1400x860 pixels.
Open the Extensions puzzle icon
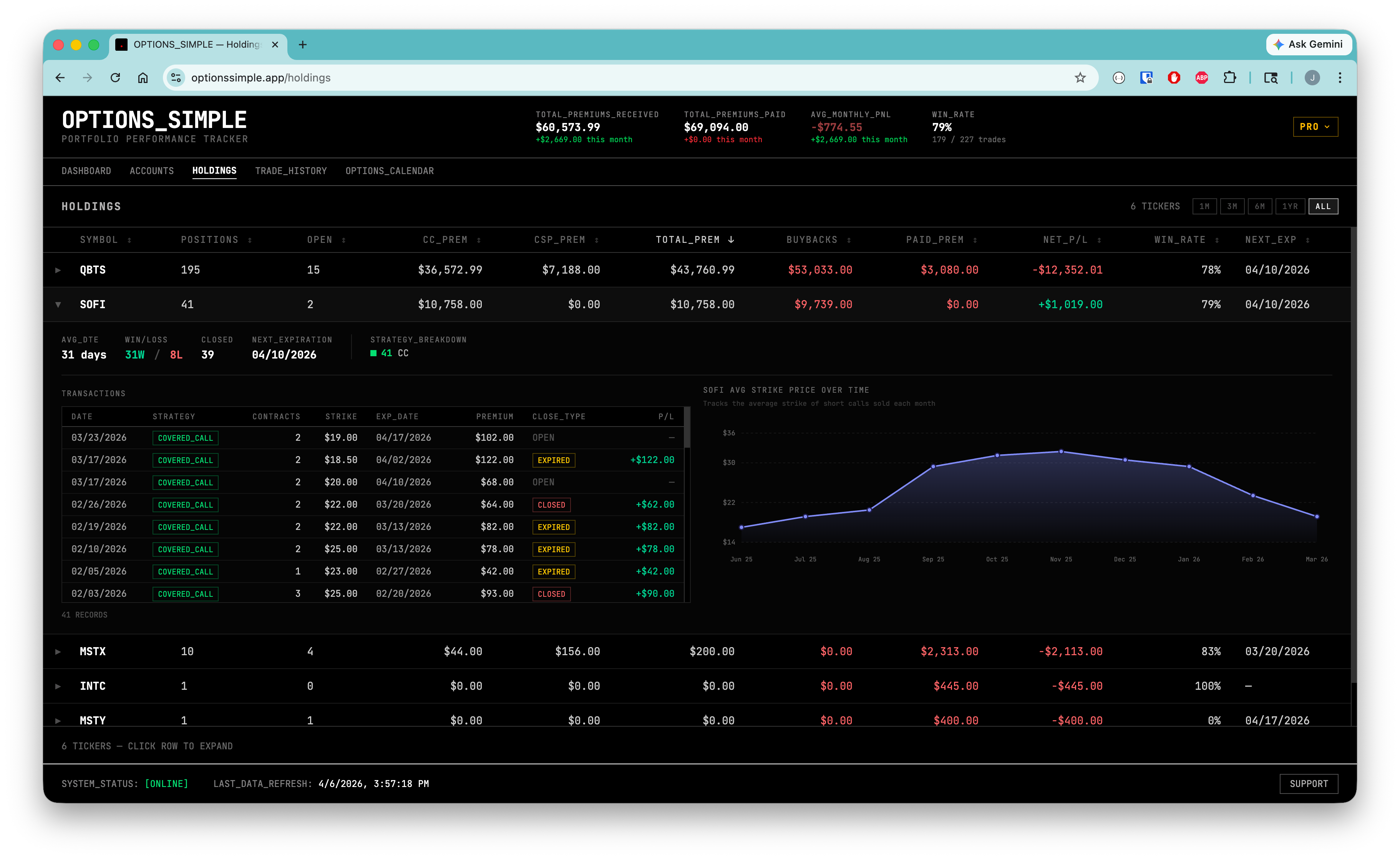[1229, 78]
